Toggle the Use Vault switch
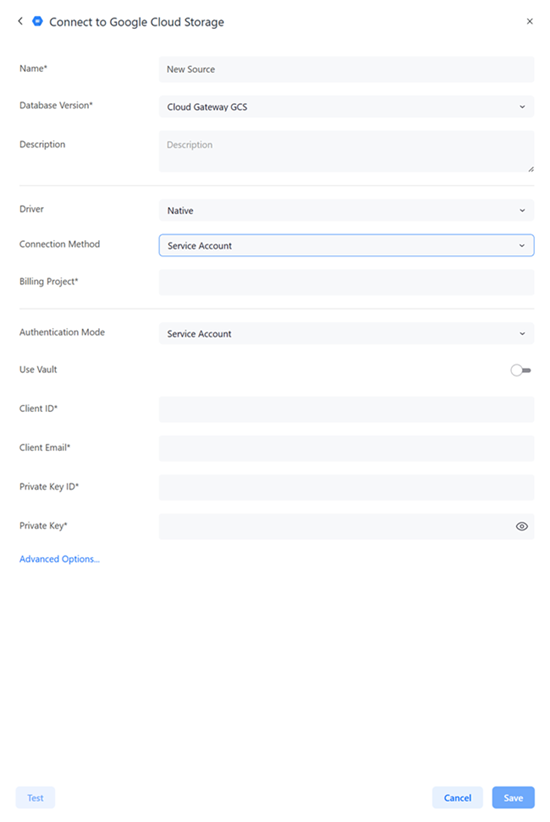This screenshot has height=822, width=550. [x=521, y=370]
